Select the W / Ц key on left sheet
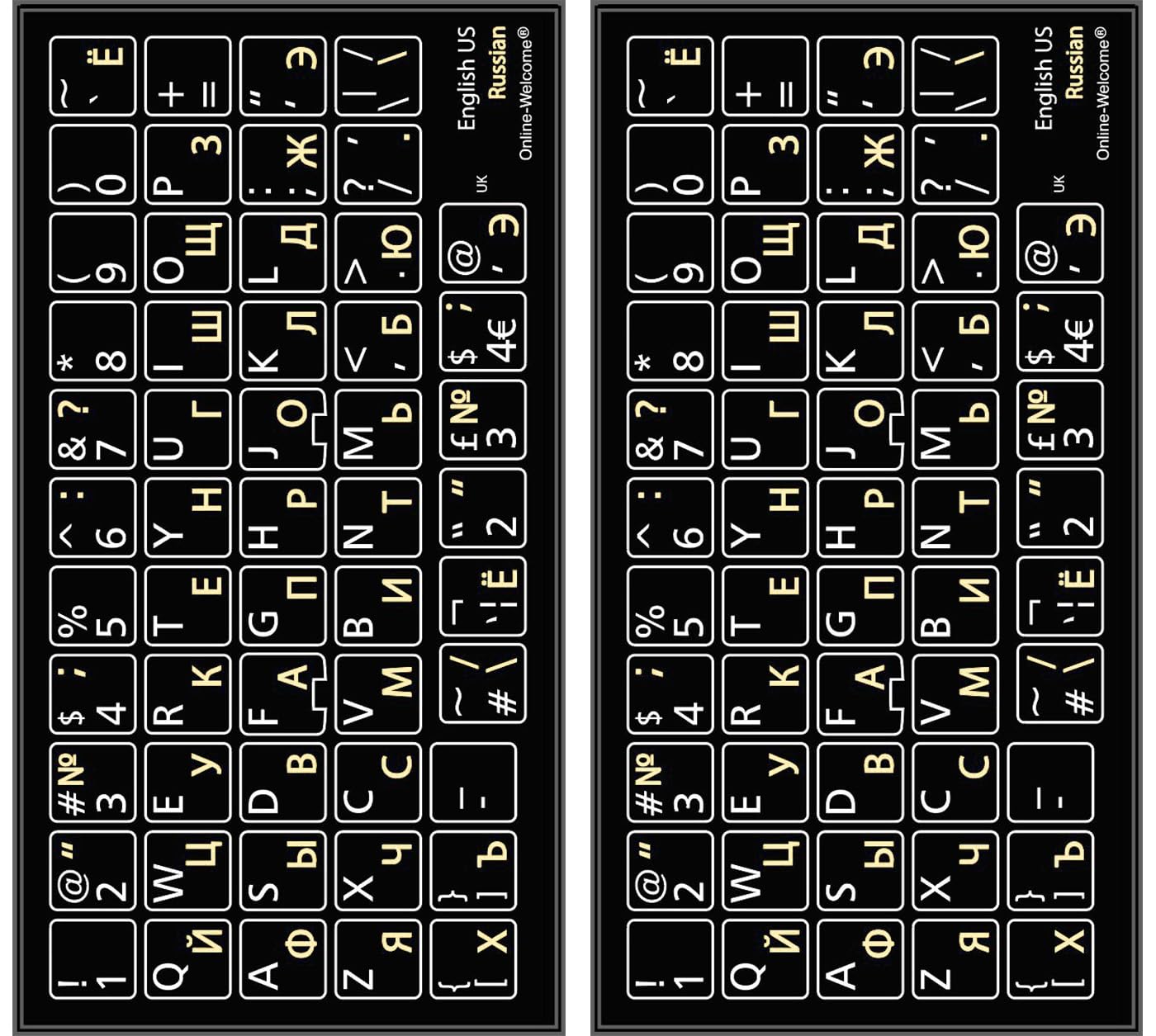The image size is (1156, 1036). (187, 870)
